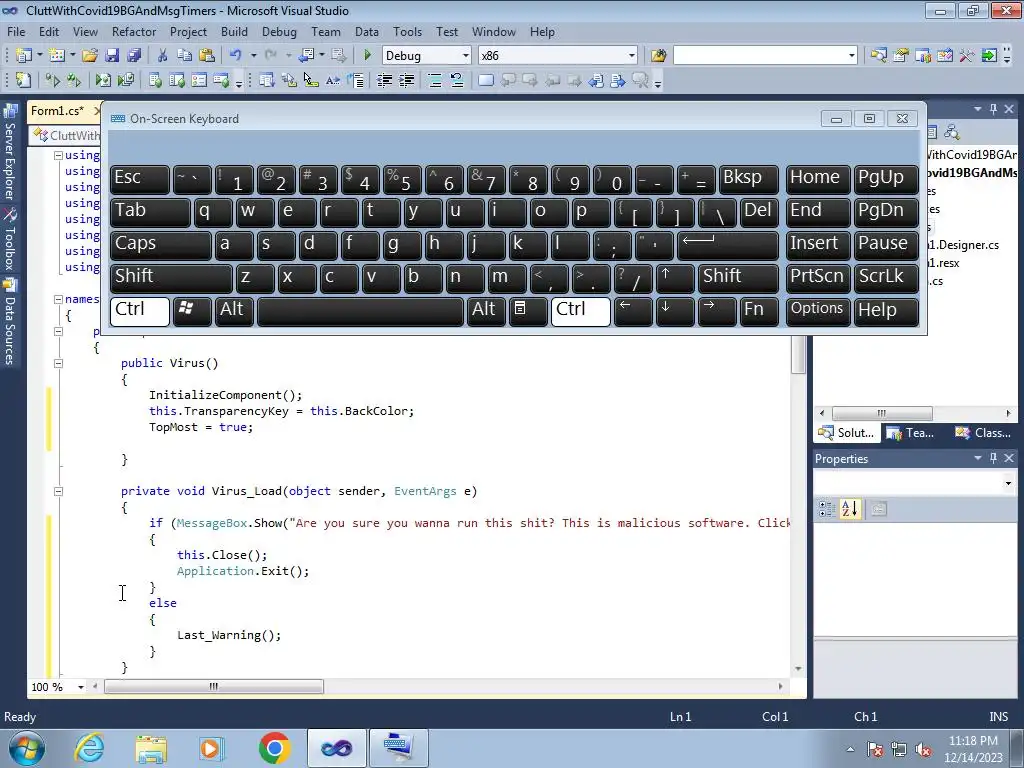Comment out the selected lines icon

click(x=435, y=80)
